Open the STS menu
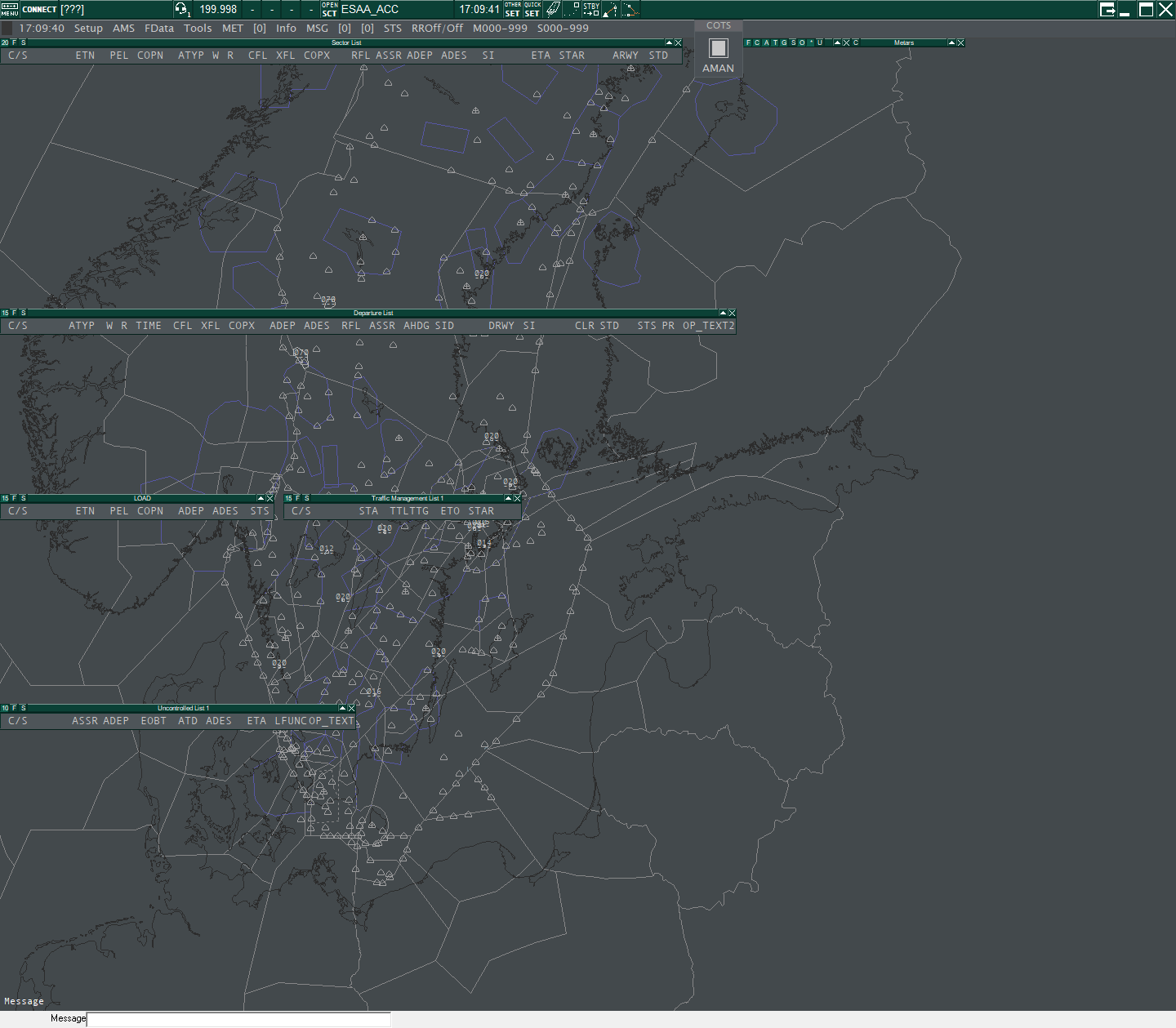 pos(393,28)
